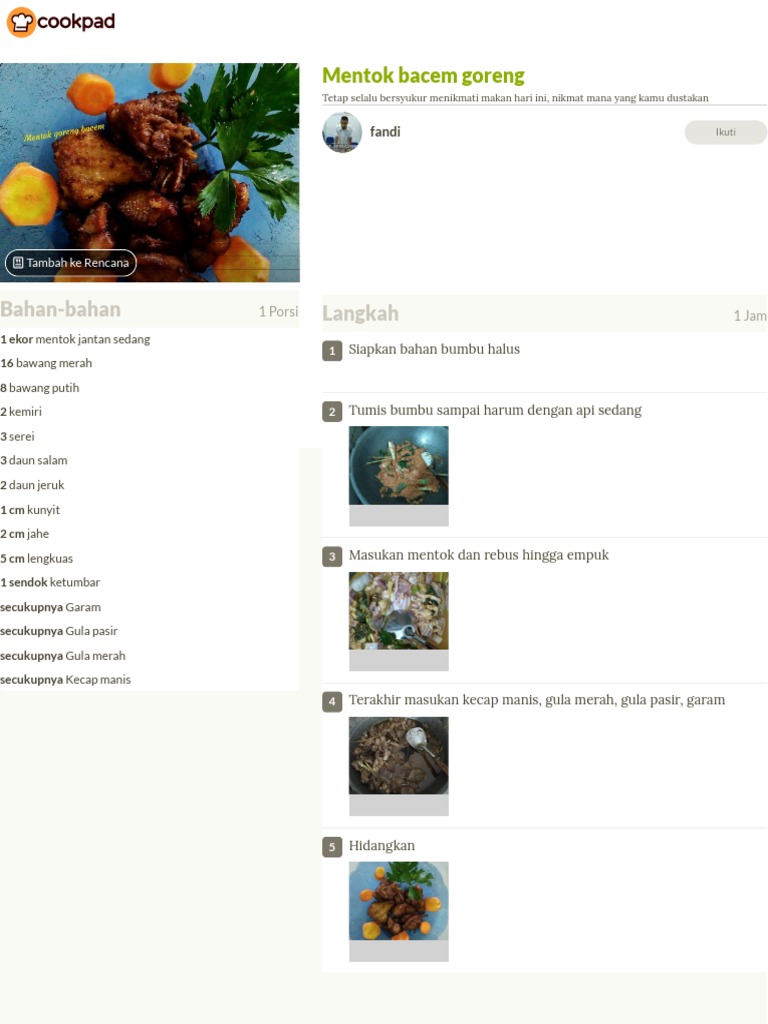The height and width of the screenshot is (1024, 768).
Task: Select step text 'Siapkan bahan bumbu halus'
Action: click(434, 349)
